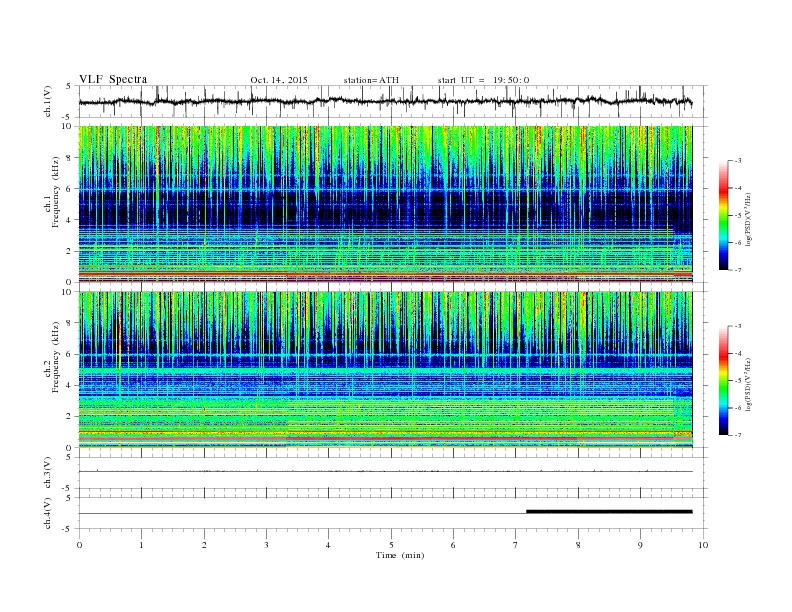The height and width of the screenshot is (612, 792).
Task: Click time axis tick label "10" at bottom right
Action: [x=703, y=545]
